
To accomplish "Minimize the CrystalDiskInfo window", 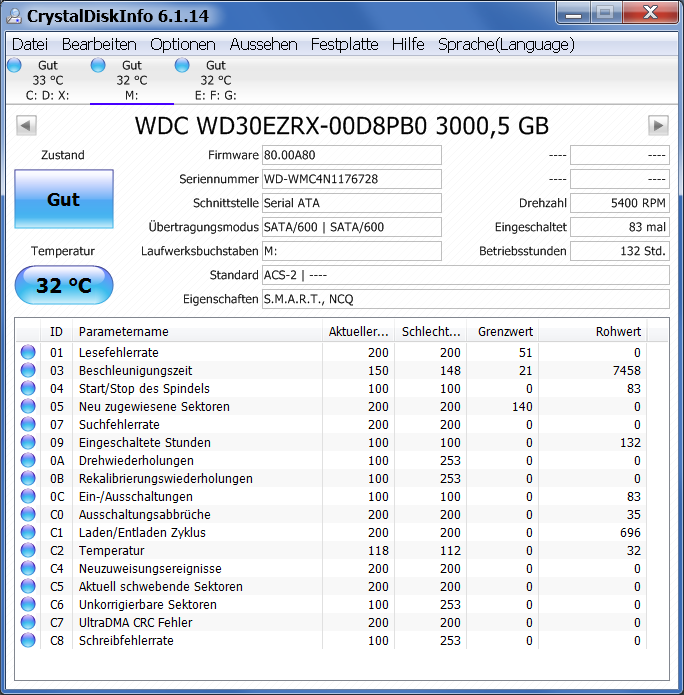I will click(x=573, y=13).
